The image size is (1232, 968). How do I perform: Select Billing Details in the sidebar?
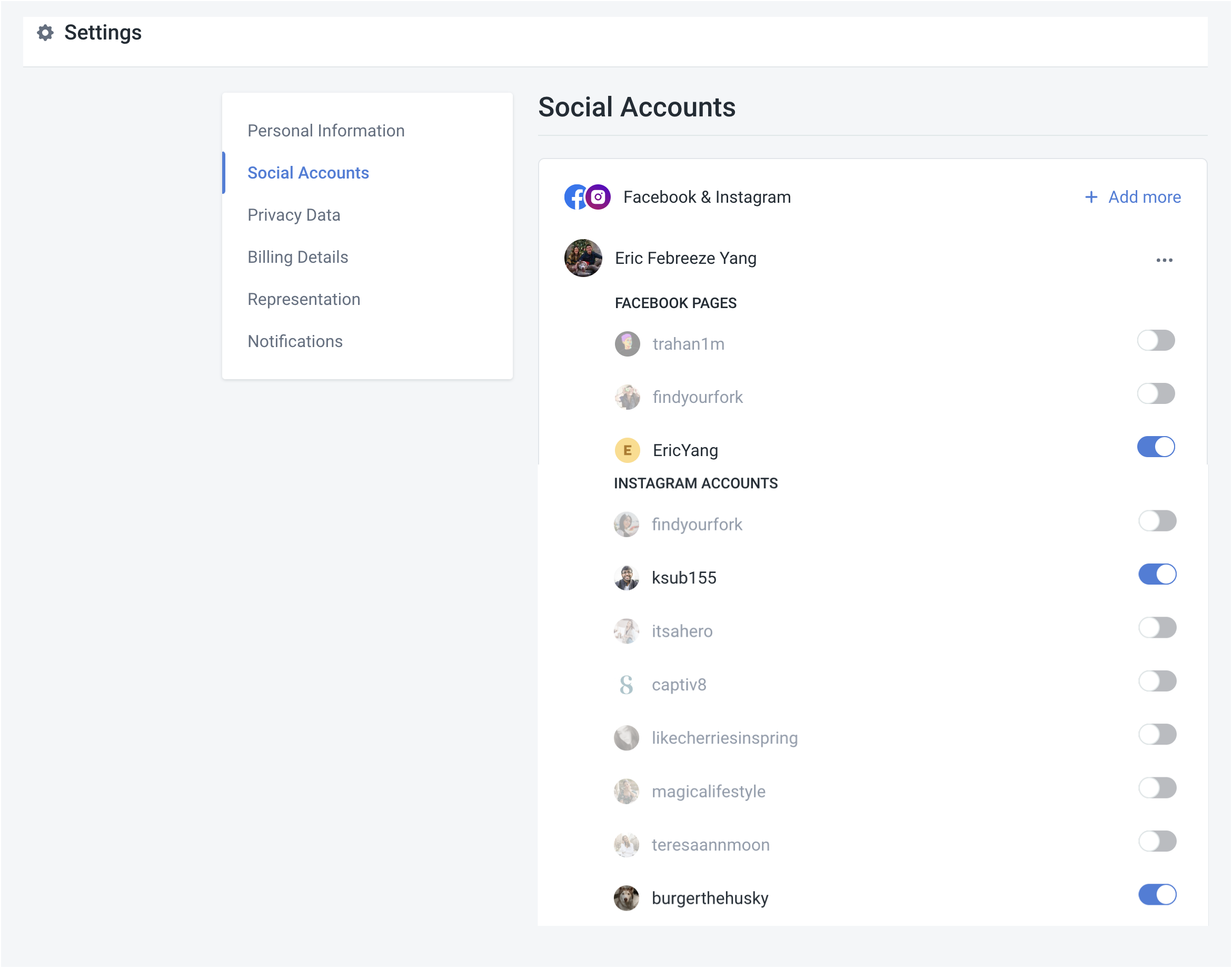[x=297, y=256]
